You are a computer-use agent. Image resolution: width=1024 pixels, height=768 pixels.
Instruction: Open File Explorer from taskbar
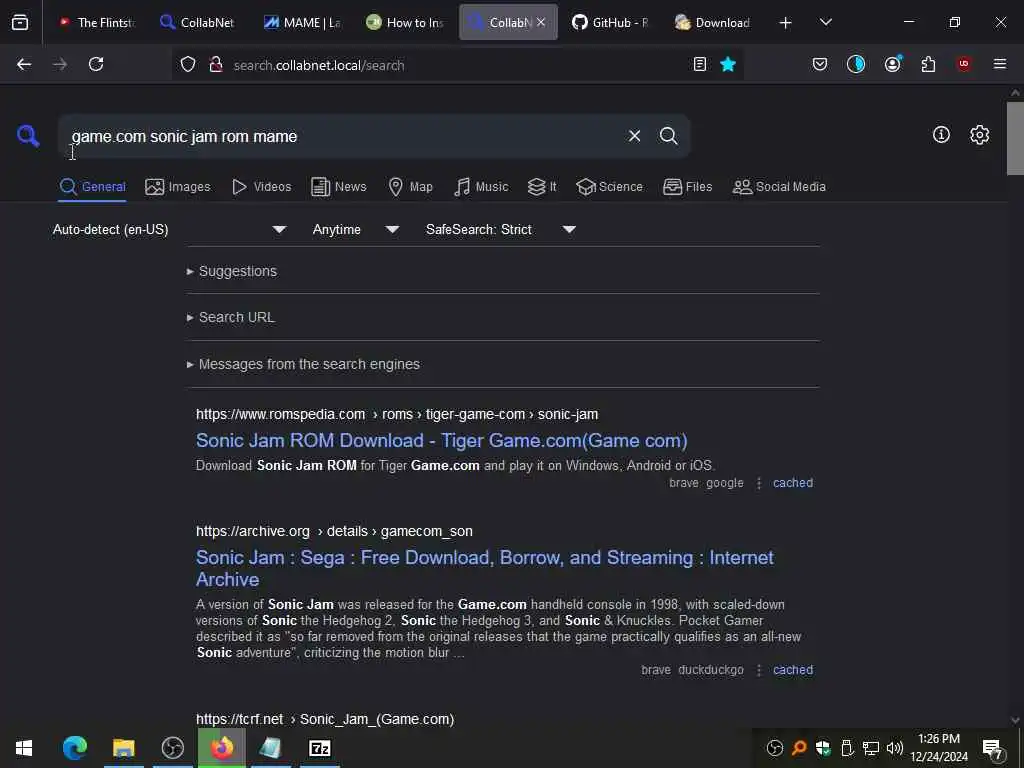coord(123,748)
